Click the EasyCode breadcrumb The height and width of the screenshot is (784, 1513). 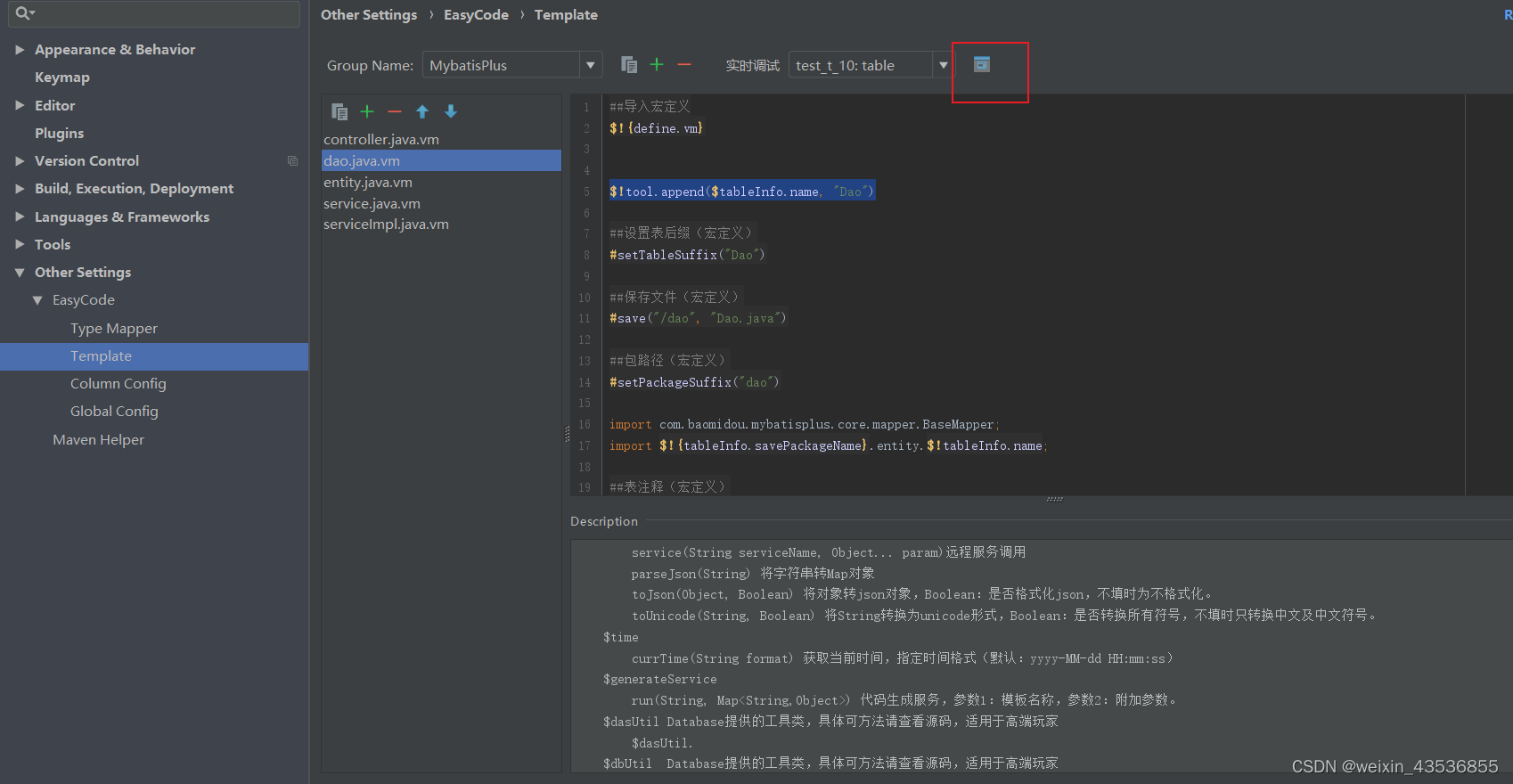(476, 15)
